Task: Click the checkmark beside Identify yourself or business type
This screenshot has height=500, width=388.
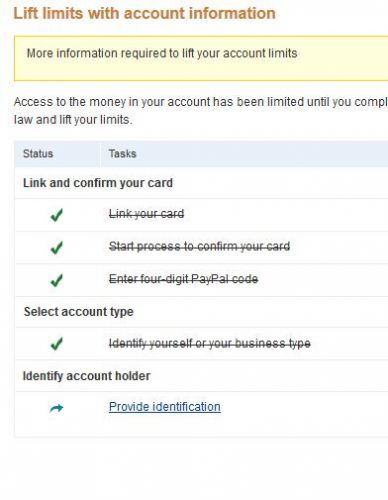Action: [x=57, y=344]
